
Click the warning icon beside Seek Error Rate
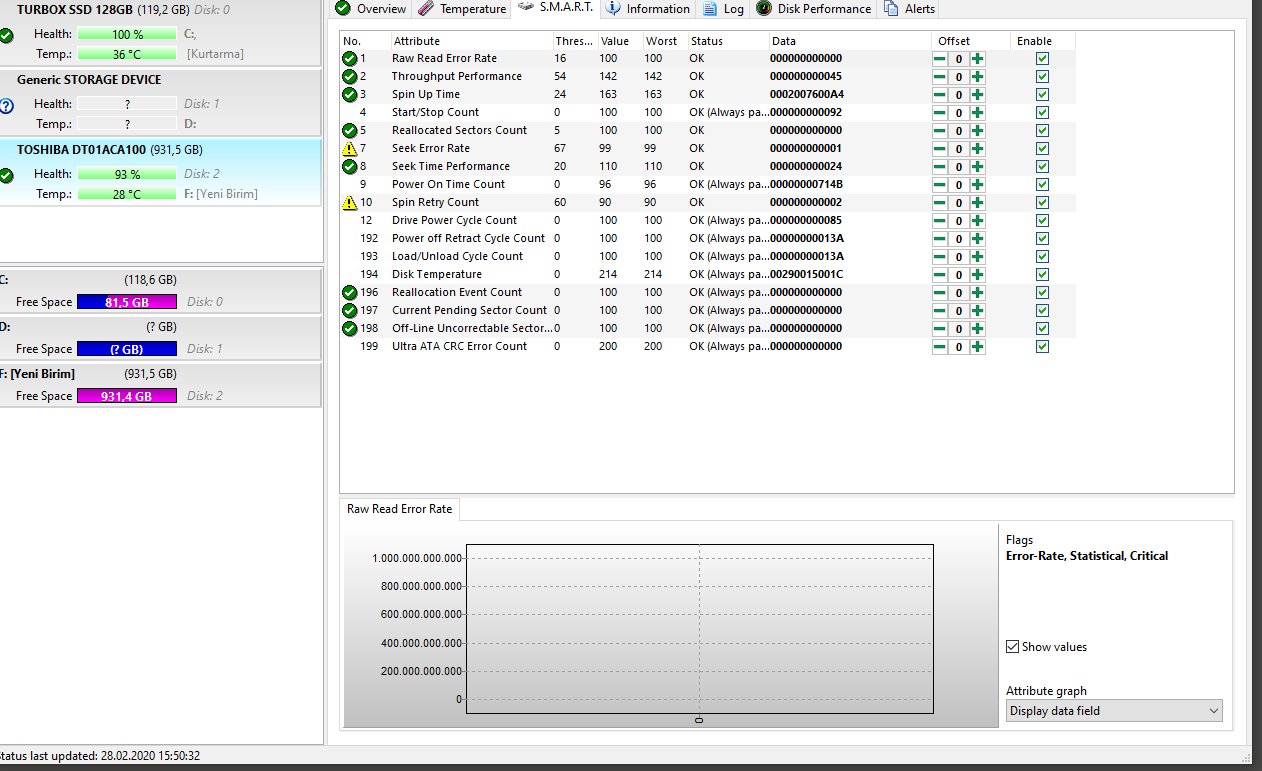click(349, 148)
